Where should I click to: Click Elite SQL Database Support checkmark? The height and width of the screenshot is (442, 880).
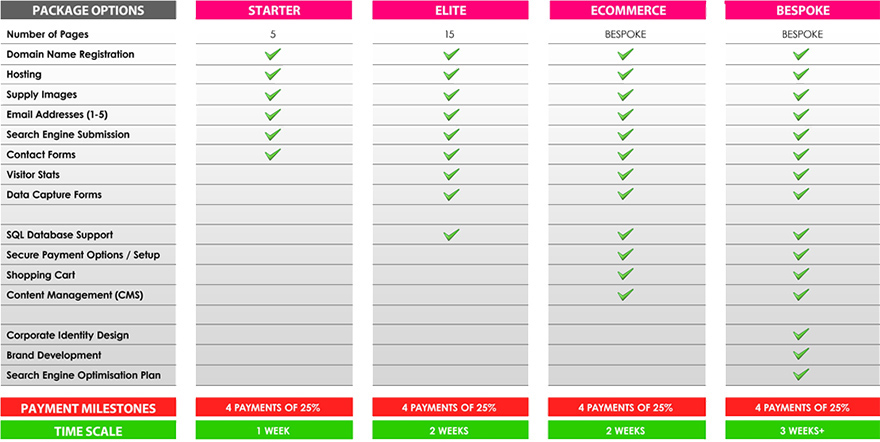[451, 234]
